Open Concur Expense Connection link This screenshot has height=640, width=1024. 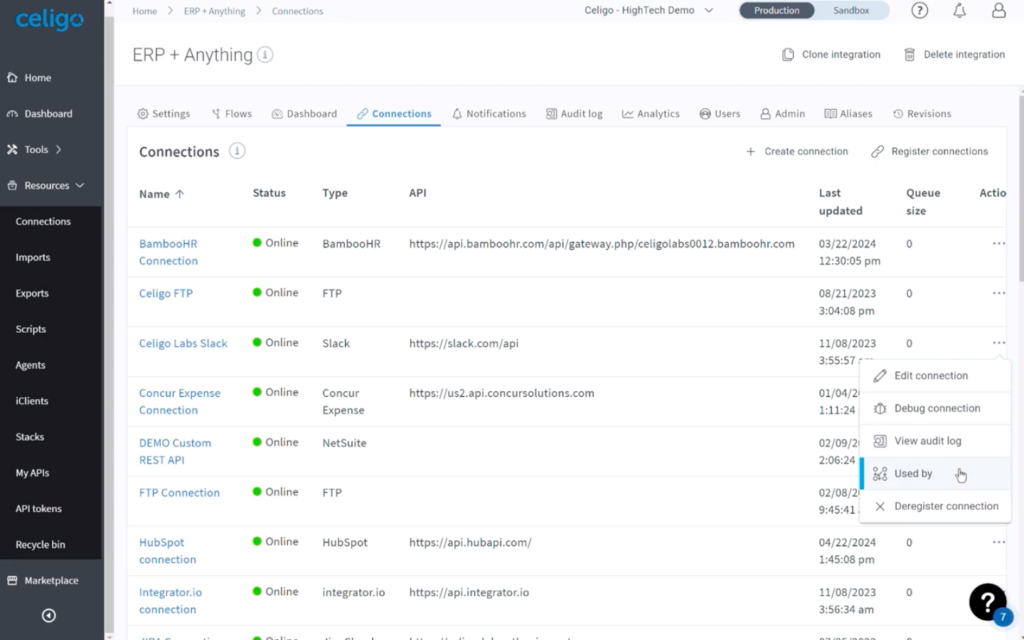[x=180, y=402]
